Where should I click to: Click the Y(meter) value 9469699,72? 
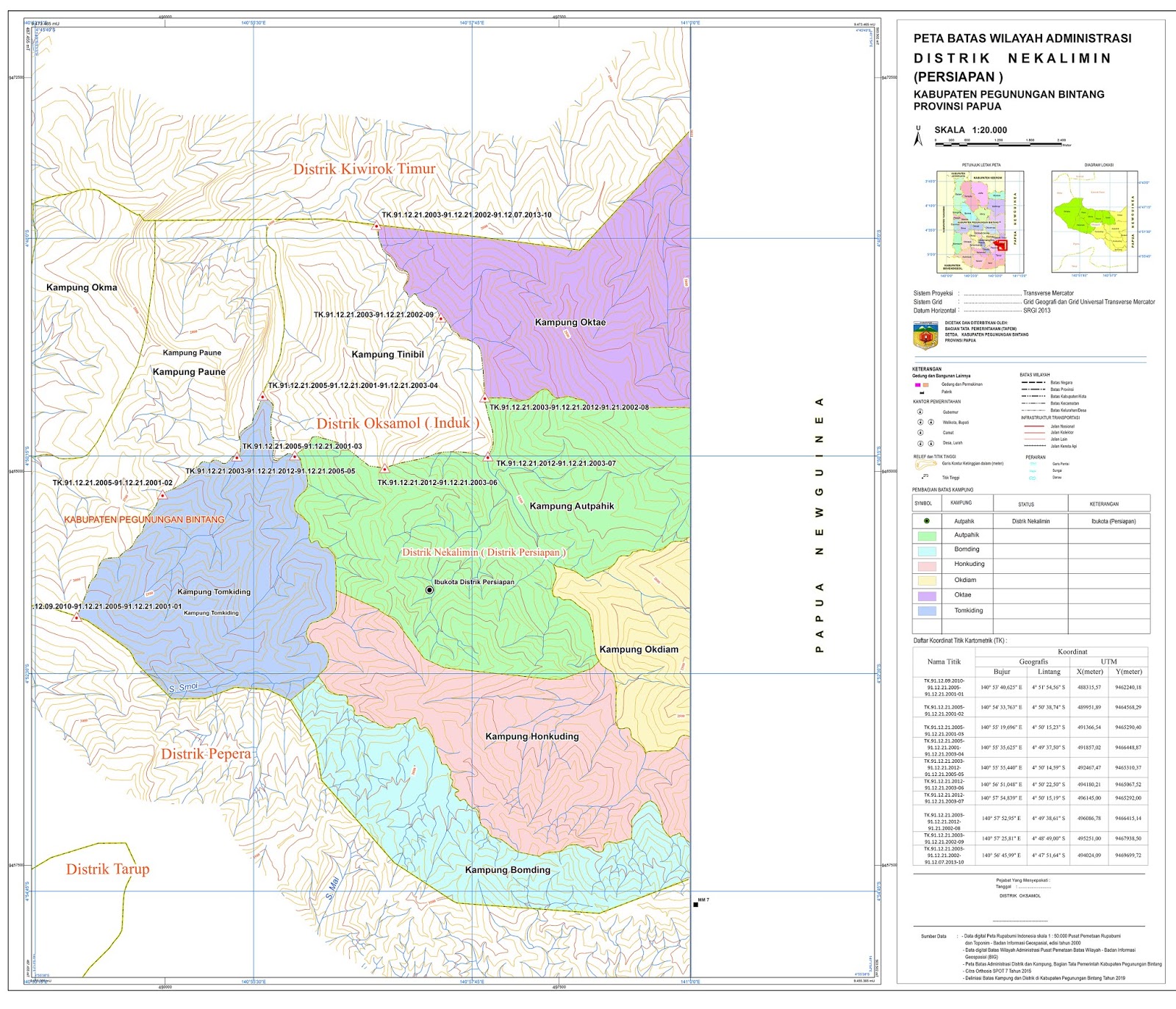(1128, 855)
